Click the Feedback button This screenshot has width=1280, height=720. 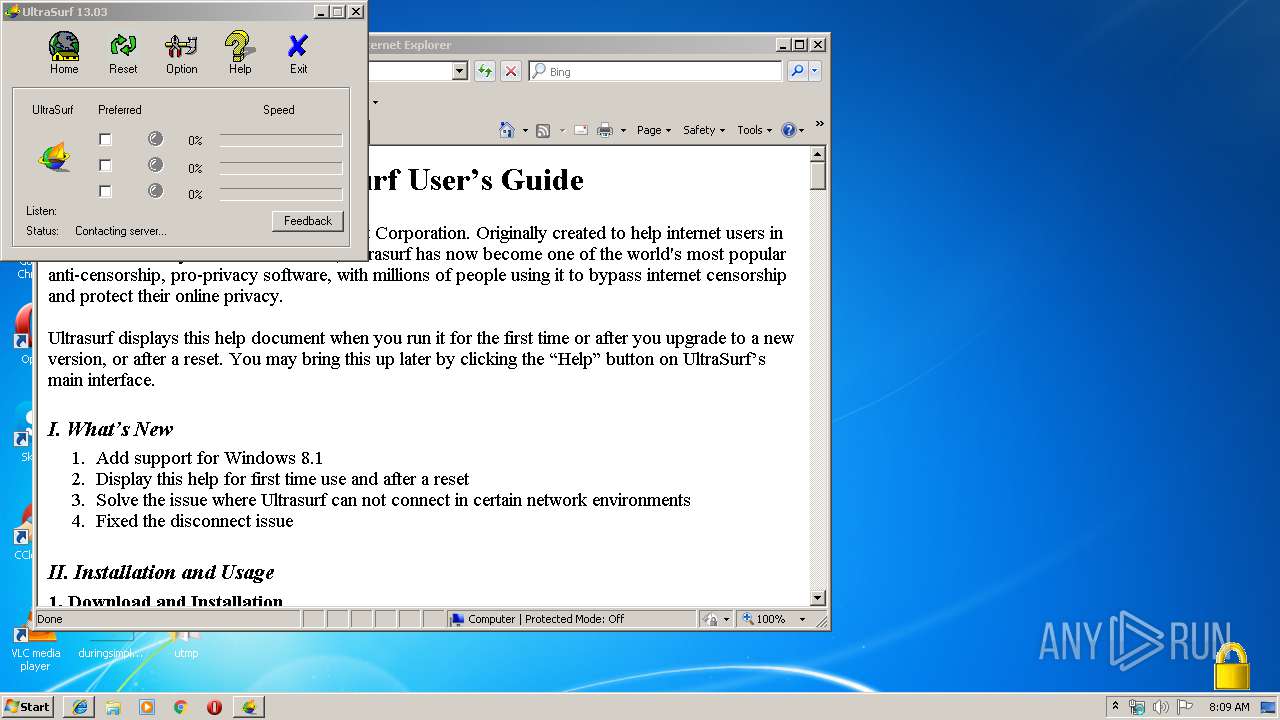tap(307, 221)
